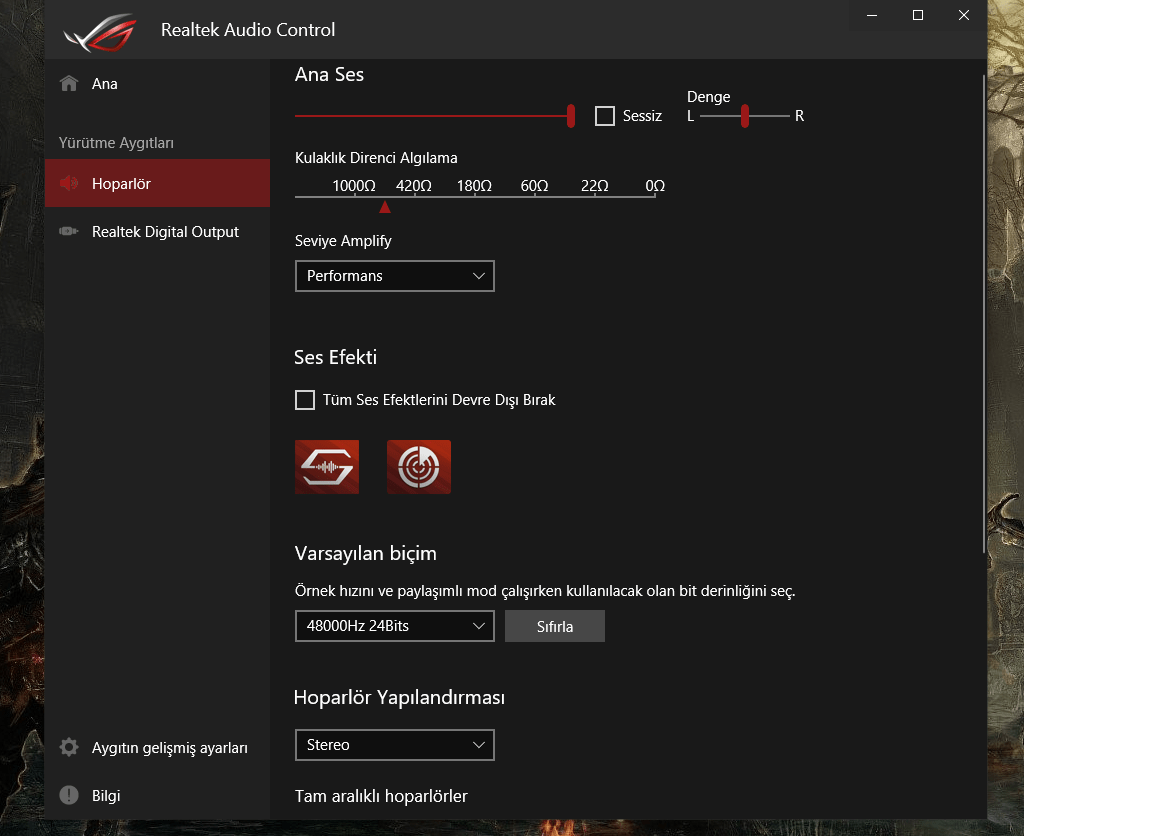The image size is (1152, 836).
Task: Open the Hoparlör Yapılandırması Stereo dropdown
Action: tap(394, 744)
